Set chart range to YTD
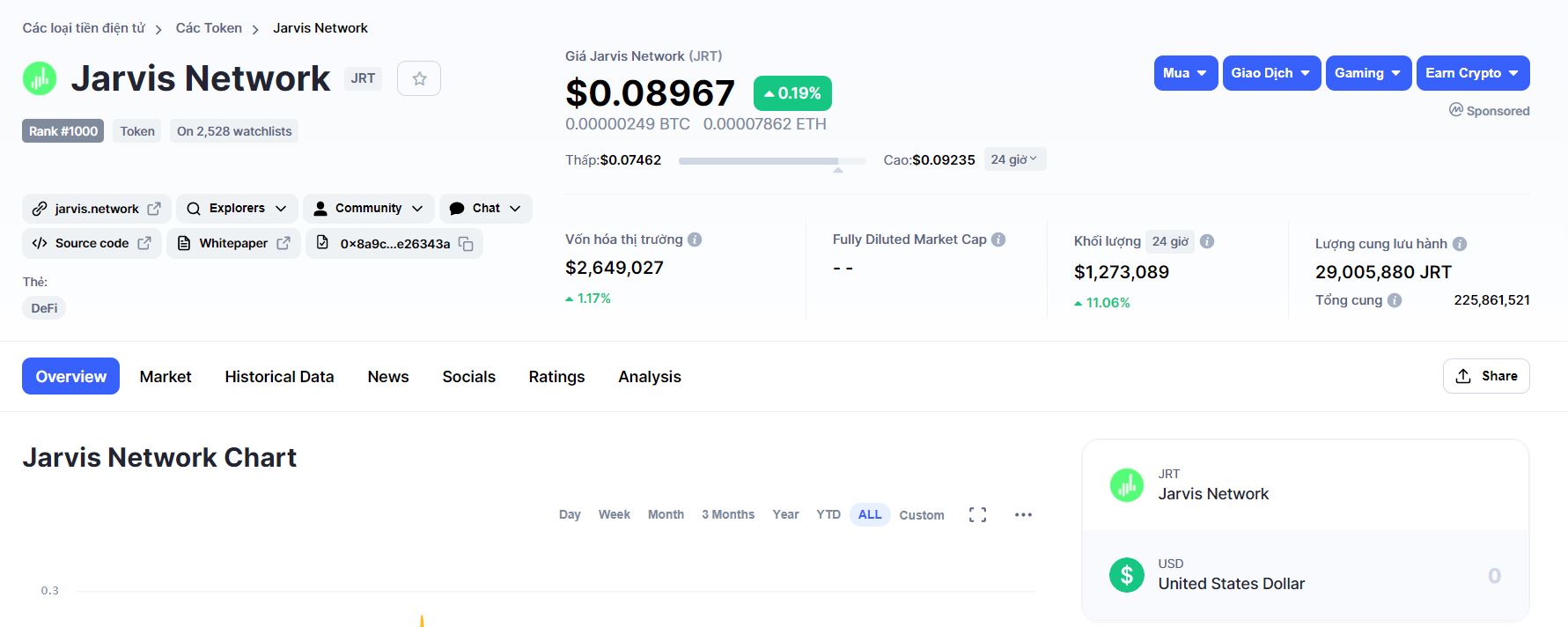This screenshot has width=1568, height=627. [x=828, y=514]
